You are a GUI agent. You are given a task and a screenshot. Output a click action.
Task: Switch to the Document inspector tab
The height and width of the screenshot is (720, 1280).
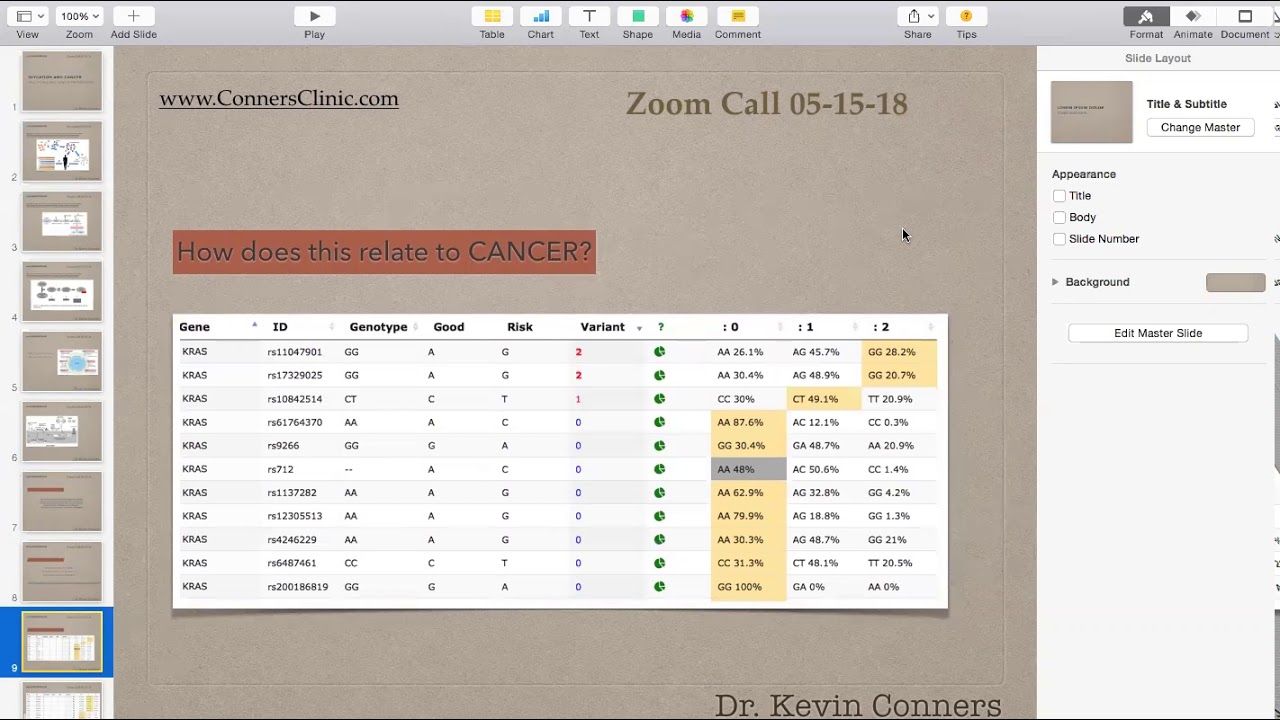[1245, 16]
